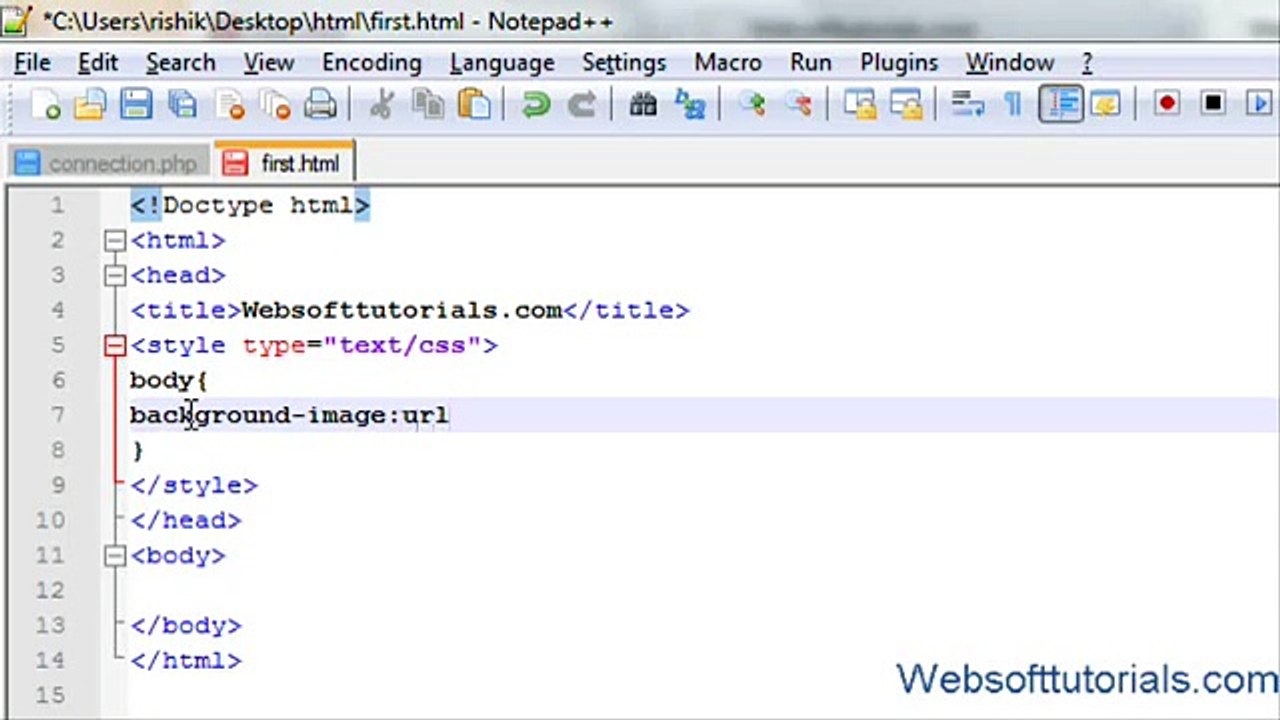This screenshot has width=1280, height=720.
Task: Open the Plugins menu
Action: coord(899,62)
